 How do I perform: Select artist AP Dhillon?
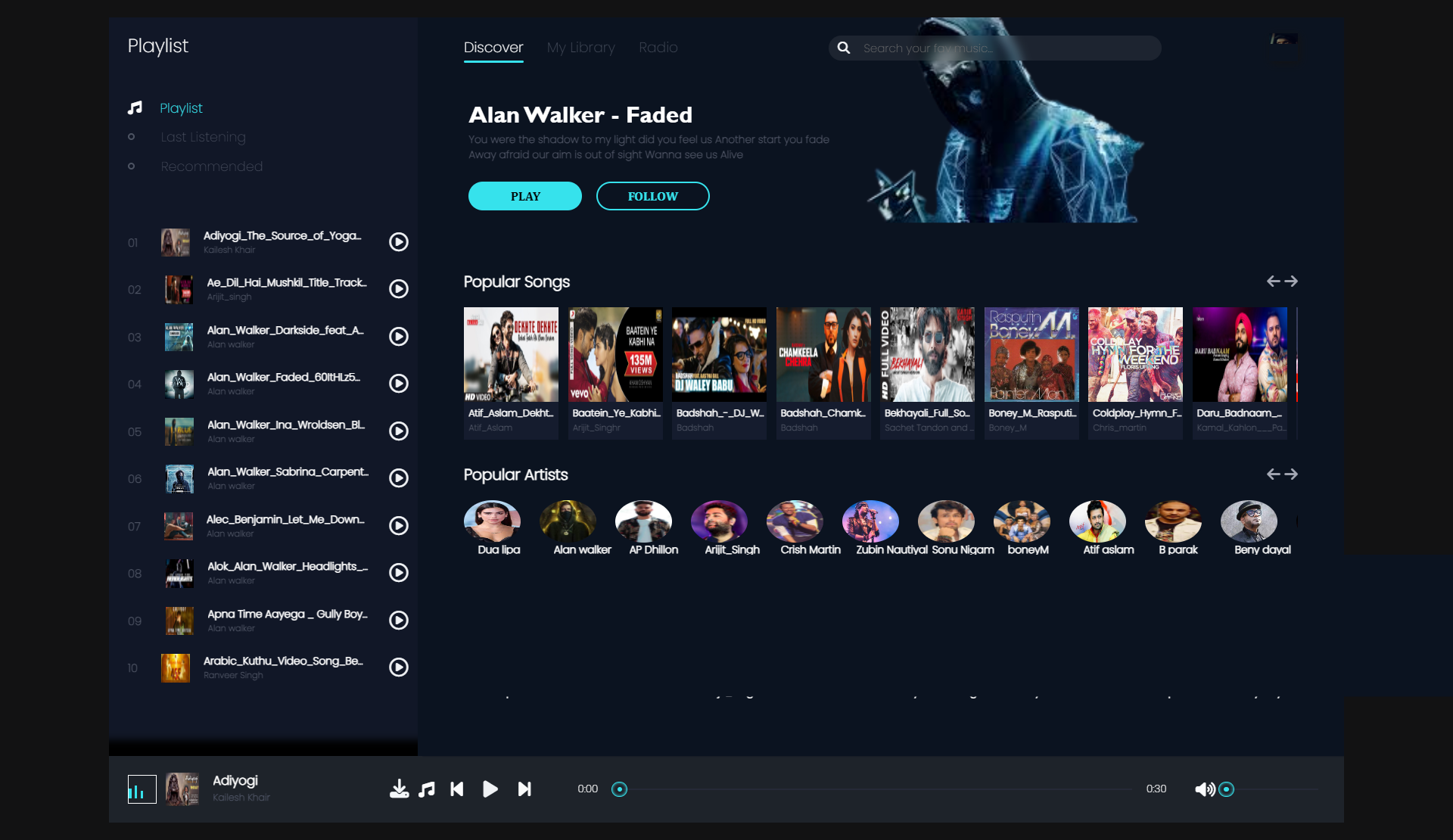(x=643, y=521)
